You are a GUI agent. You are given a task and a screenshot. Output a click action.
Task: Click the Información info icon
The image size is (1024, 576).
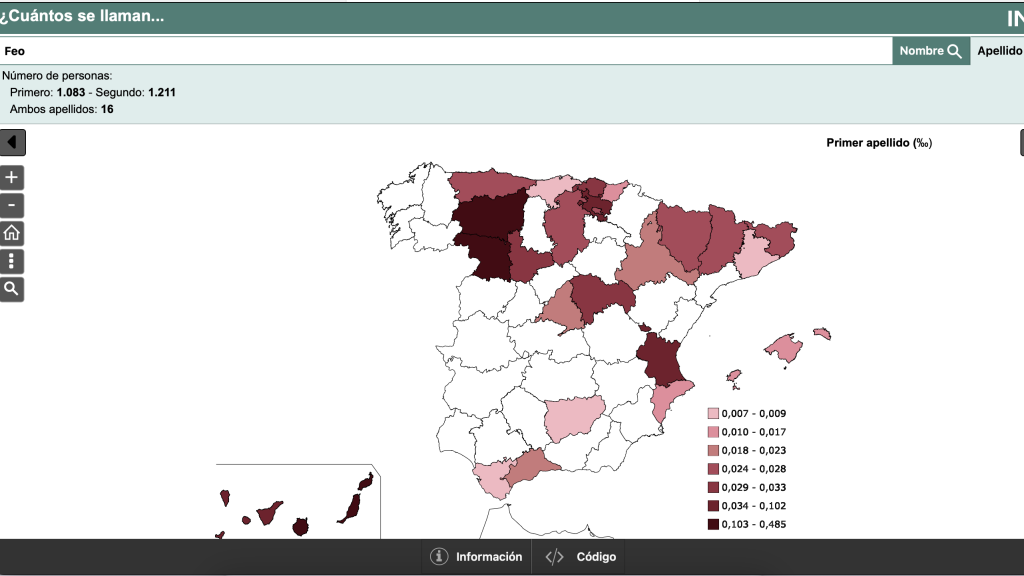[439, 557]
